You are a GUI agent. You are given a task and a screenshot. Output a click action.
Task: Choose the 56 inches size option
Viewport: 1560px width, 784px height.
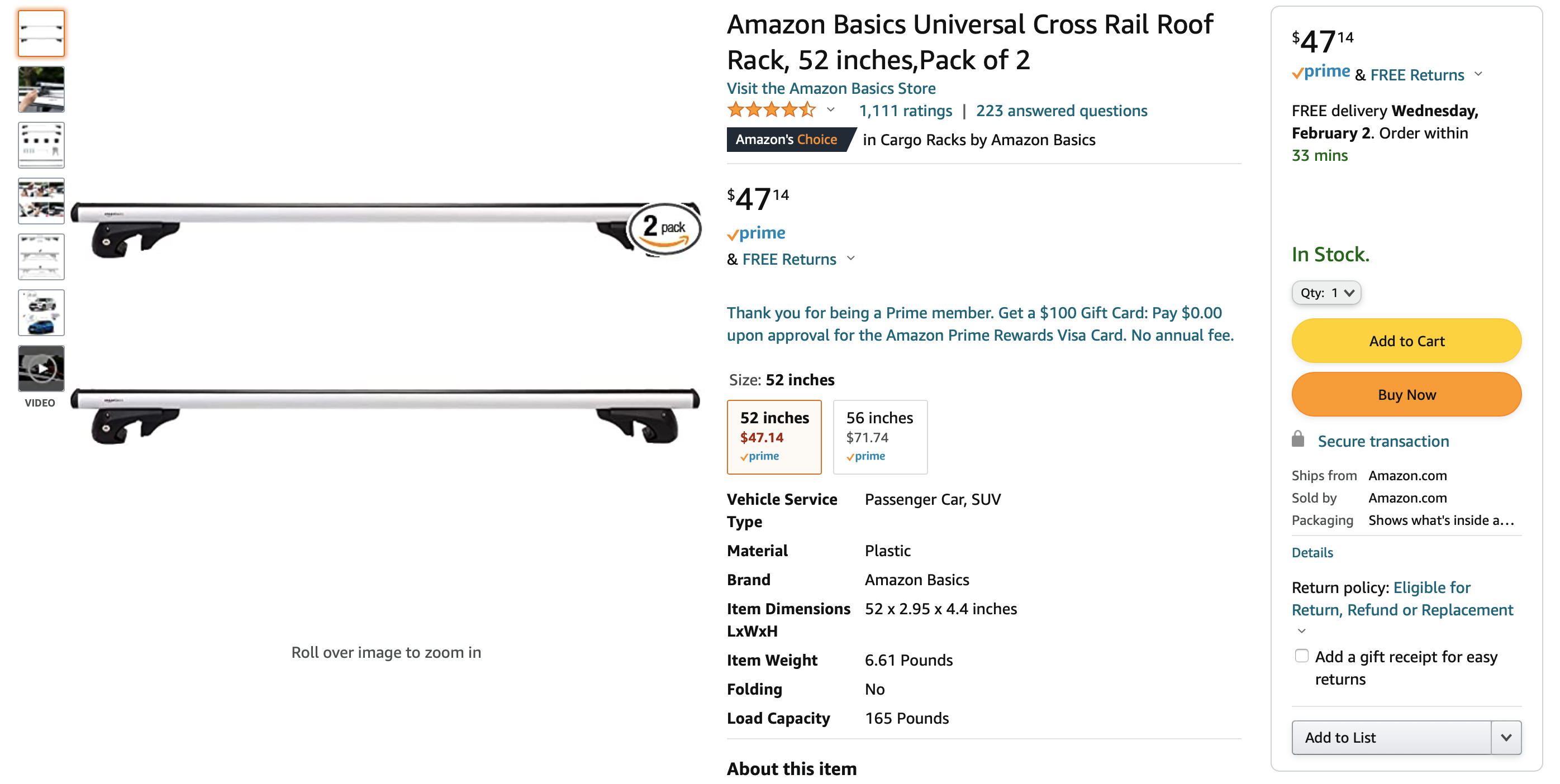click(880, 437)
